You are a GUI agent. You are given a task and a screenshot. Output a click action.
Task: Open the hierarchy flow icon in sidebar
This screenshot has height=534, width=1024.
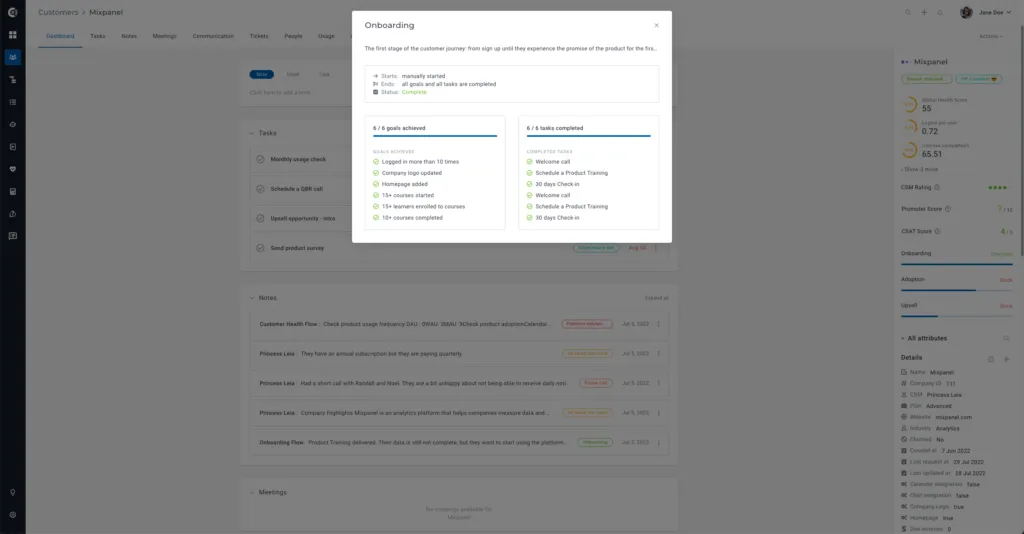[x=12, y=80]
